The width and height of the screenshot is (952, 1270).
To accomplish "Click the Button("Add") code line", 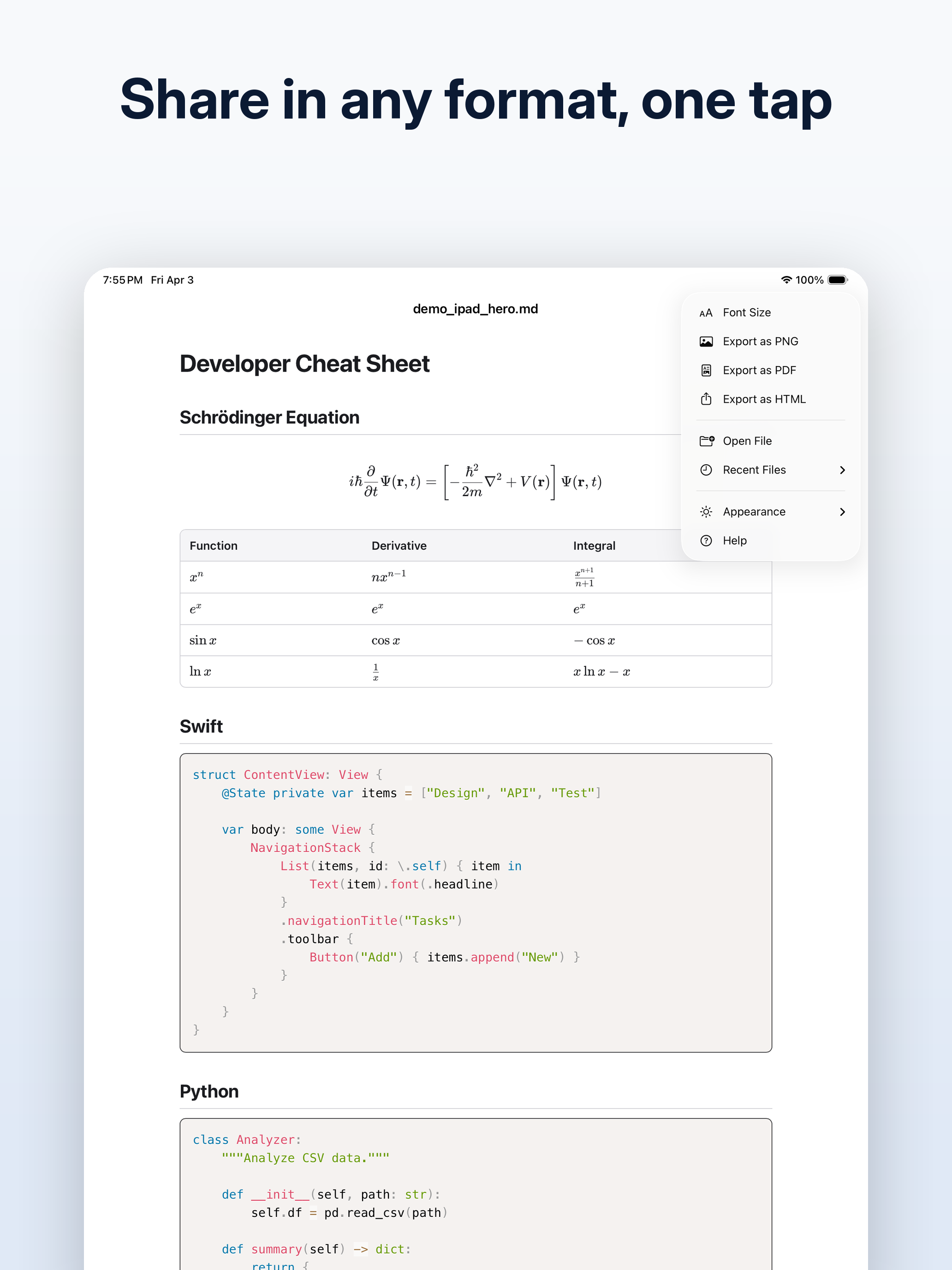I will (x=445, y=957).
